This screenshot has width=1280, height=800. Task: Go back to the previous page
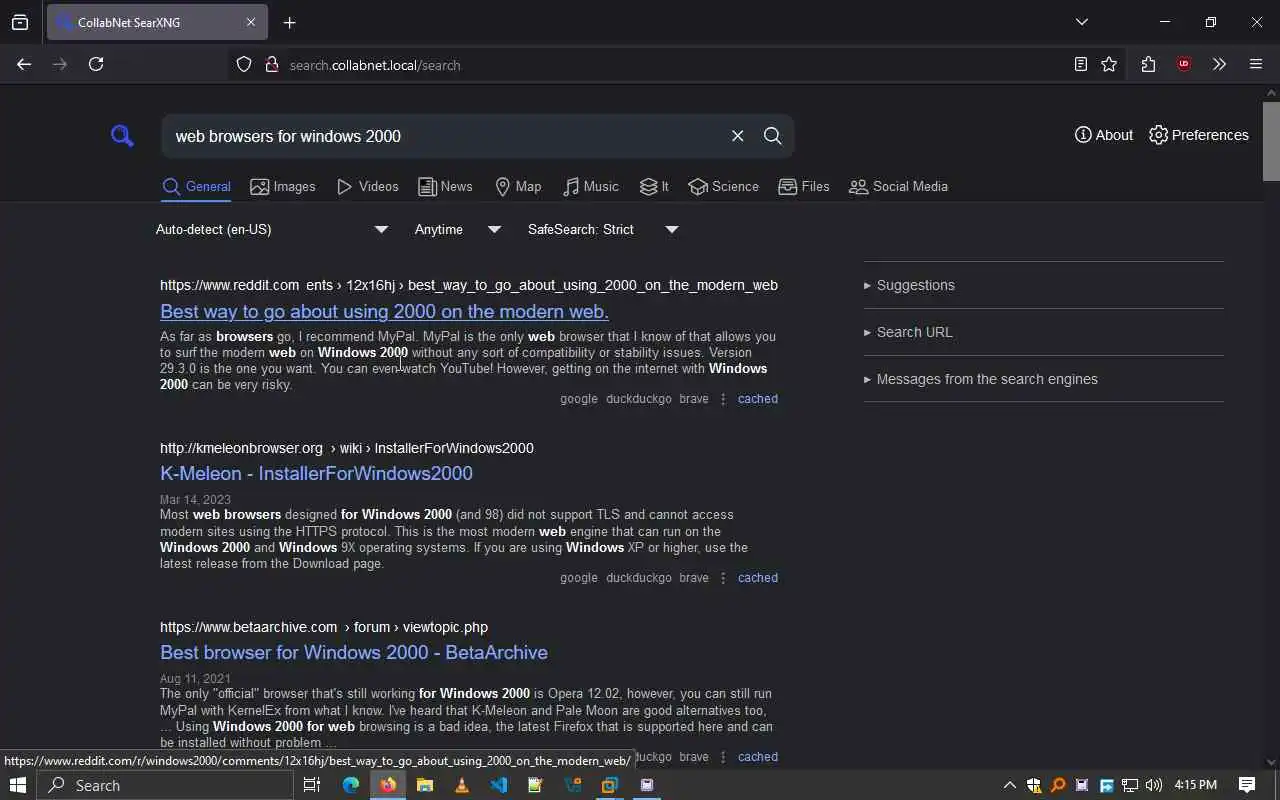[24, 64]
